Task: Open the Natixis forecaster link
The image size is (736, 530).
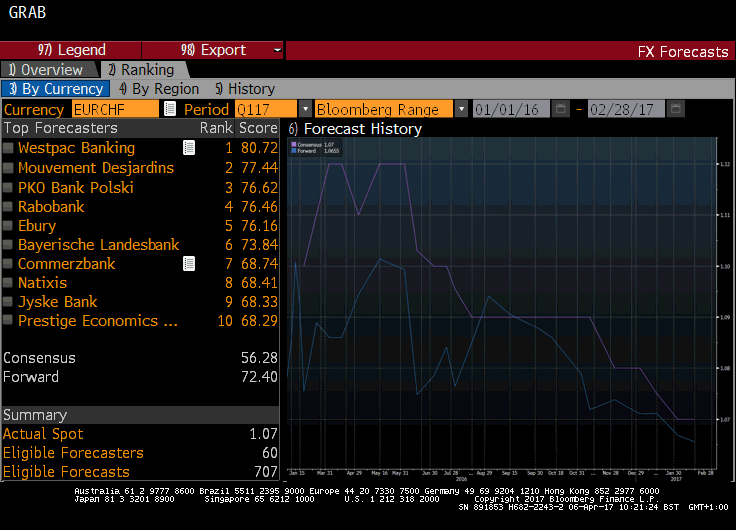Action: pos(43,283)
